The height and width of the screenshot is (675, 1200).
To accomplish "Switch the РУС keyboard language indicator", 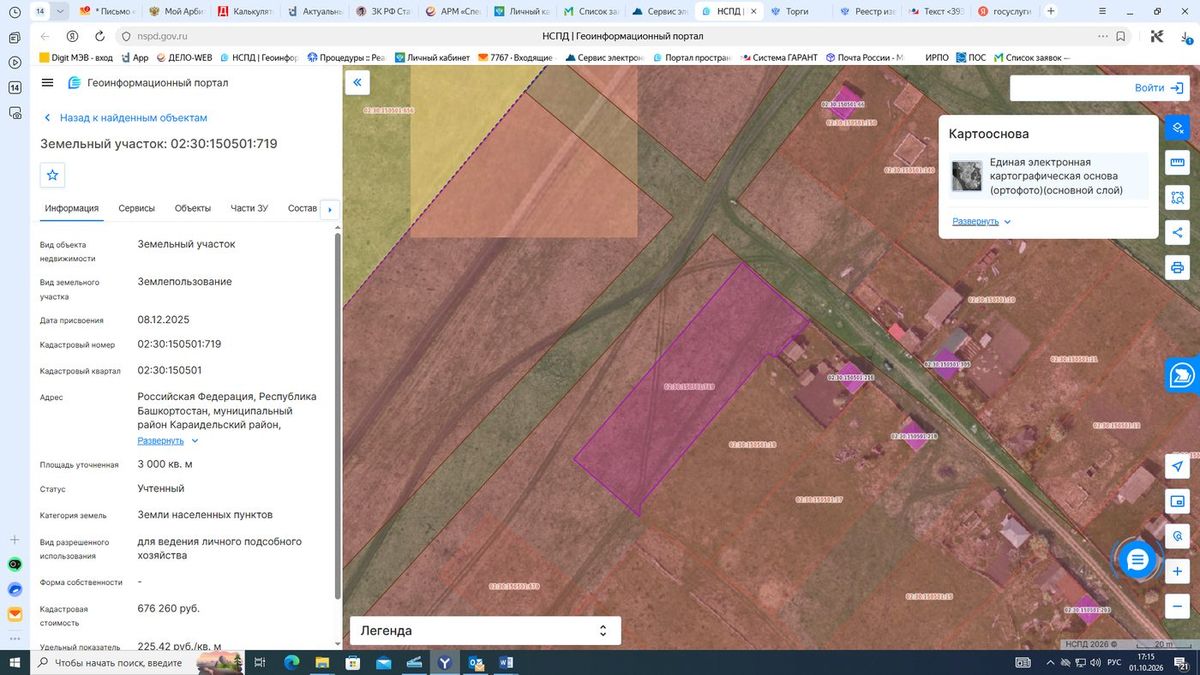I will [x=1113, y=662].
